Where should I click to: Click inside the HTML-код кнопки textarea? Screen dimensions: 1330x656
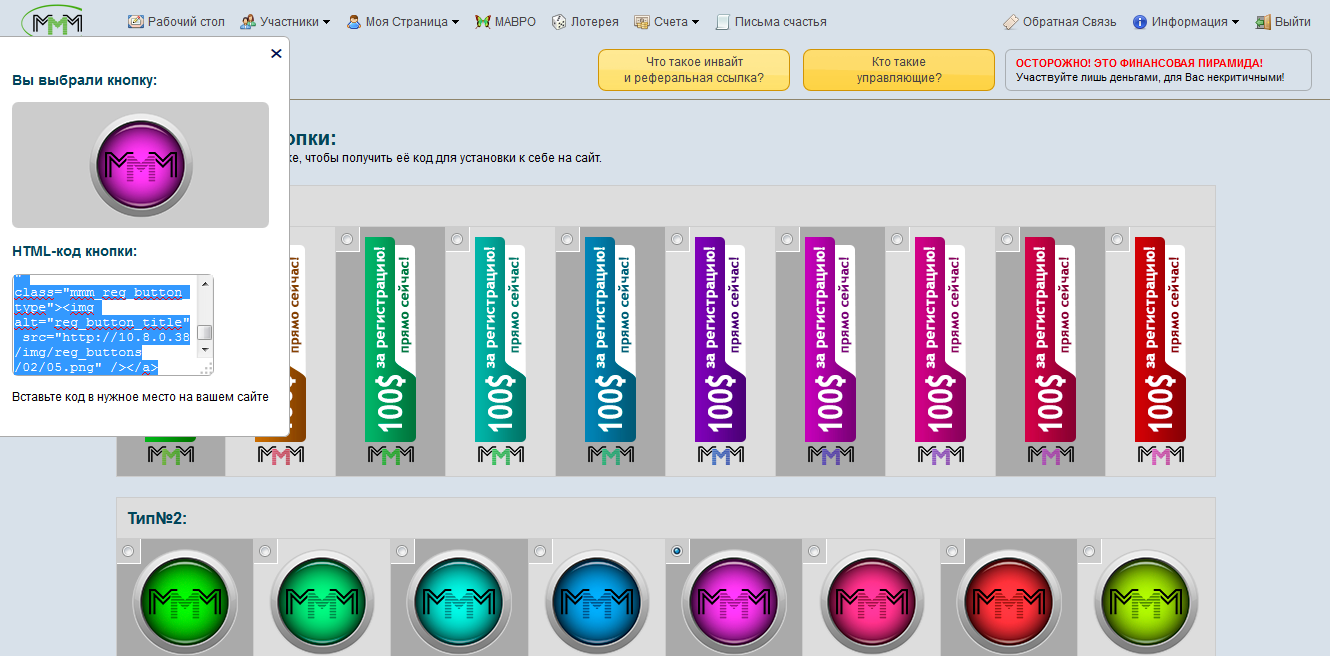coord(104,325)
